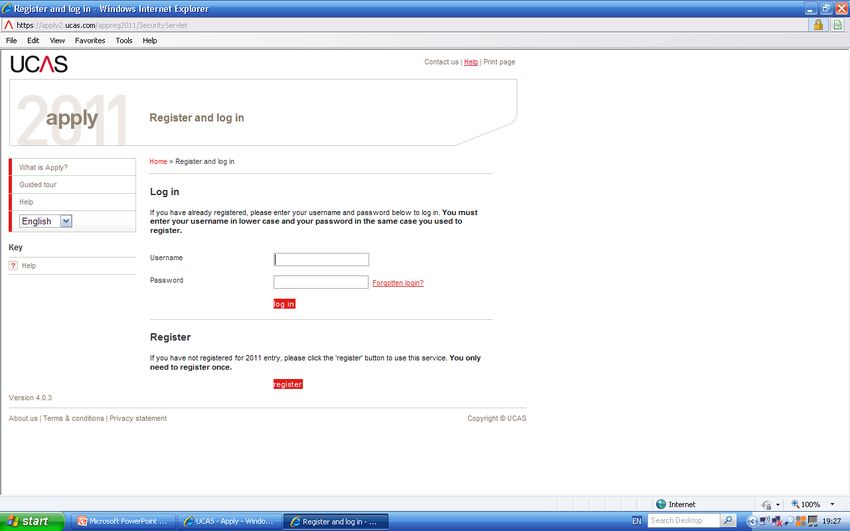Viewport: 850px width, 531px height.
Task: Click the red log in button
Action: pos(285,304)
